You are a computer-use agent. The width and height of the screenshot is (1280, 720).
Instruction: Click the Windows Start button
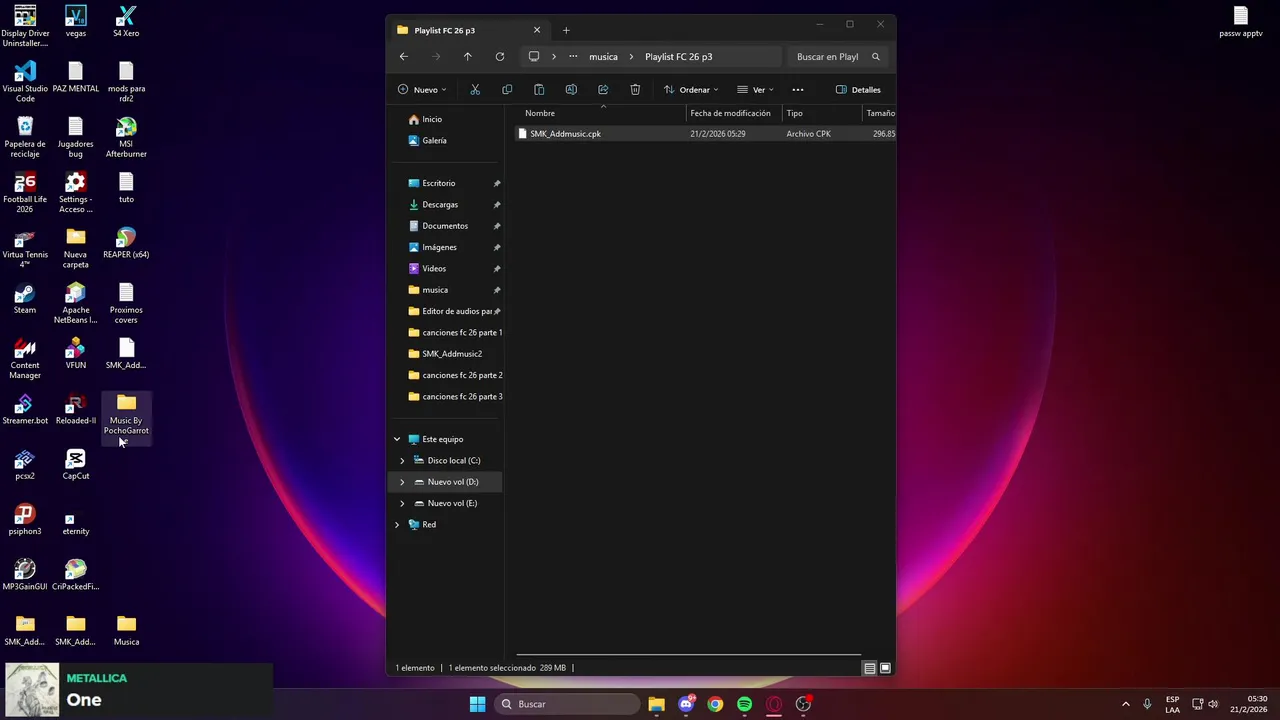click(477, 704)
